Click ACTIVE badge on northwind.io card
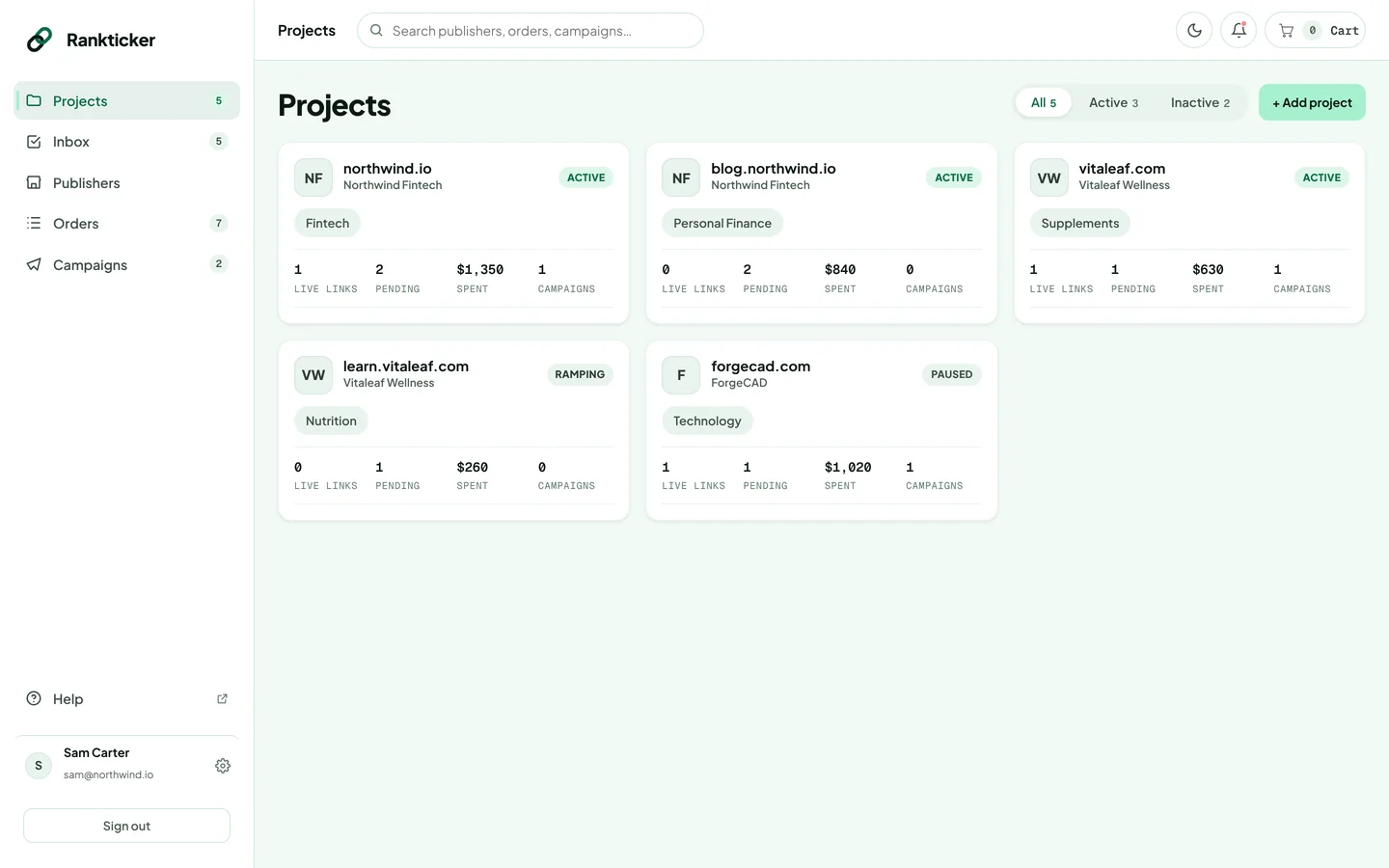 click(x=586, y=177)
